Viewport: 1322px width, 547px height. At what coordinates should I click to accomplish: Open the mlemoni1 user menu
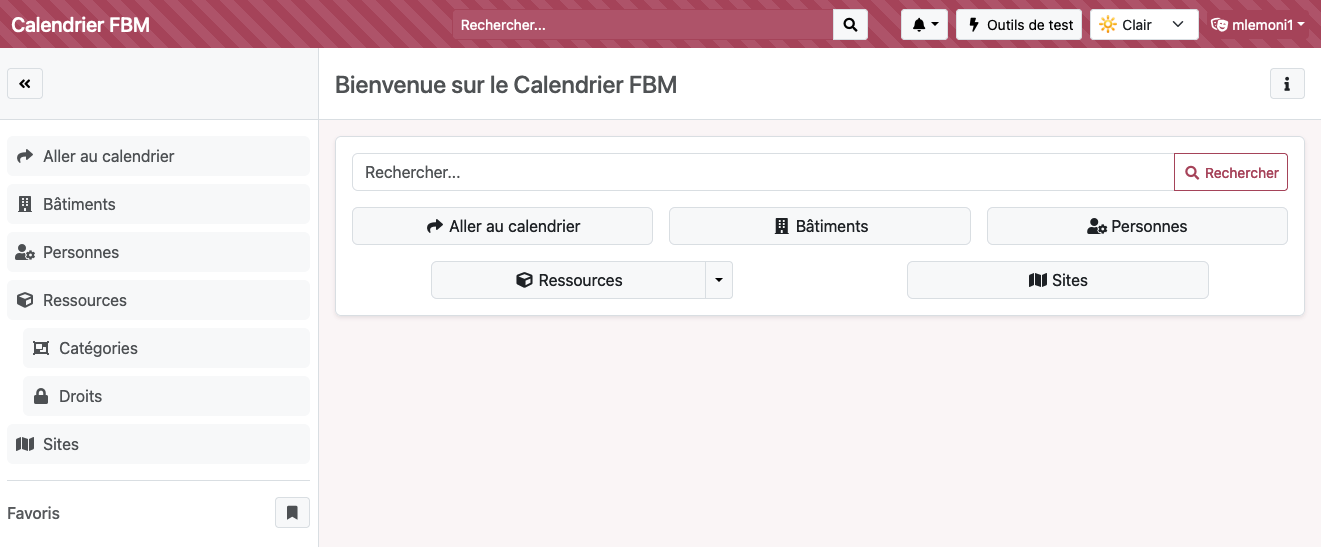pyautogui.click(x=1258, y=25)
